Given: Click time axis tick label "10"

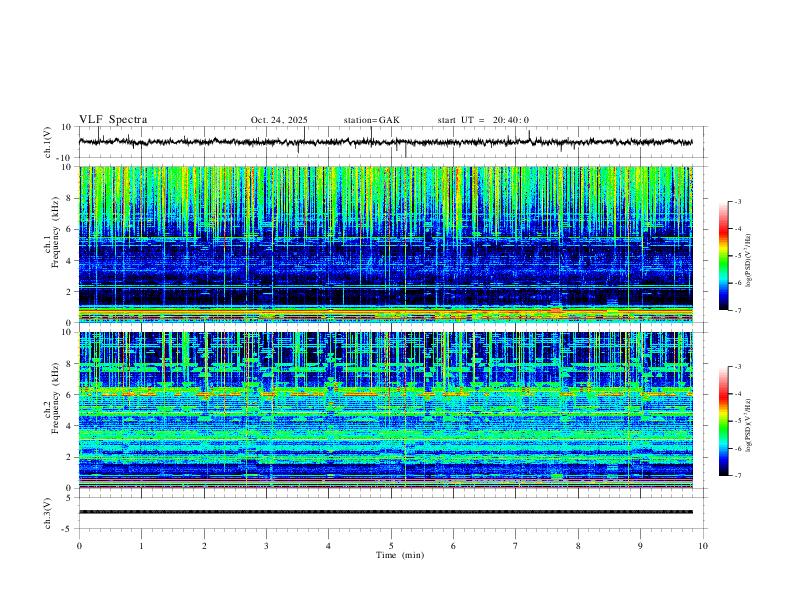Looking at the screenshot, I should click(703, 546).
